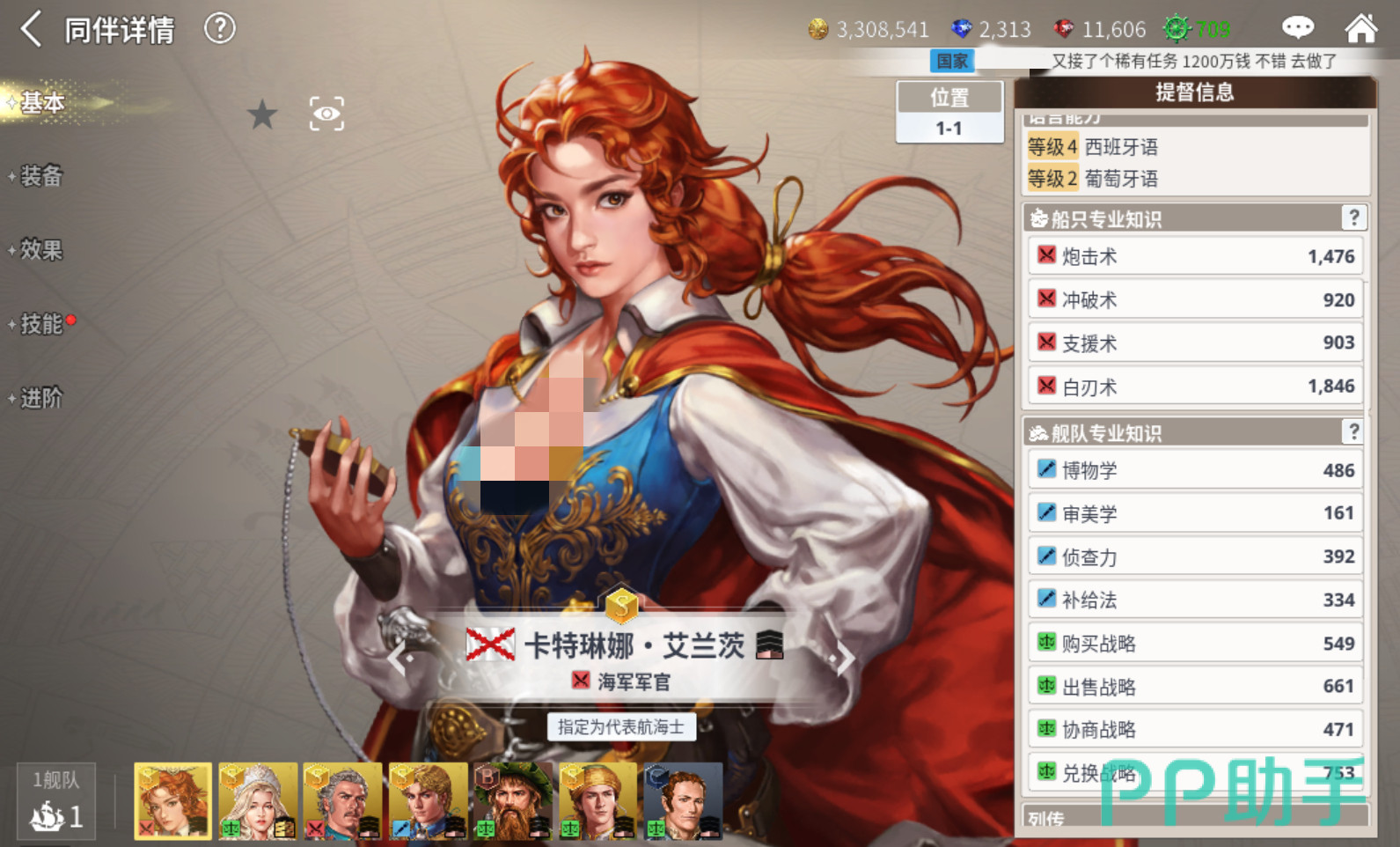Tap the flag icon beside 卡特琳娜
Screen dimensions: 1400x847
pos(490,645)
